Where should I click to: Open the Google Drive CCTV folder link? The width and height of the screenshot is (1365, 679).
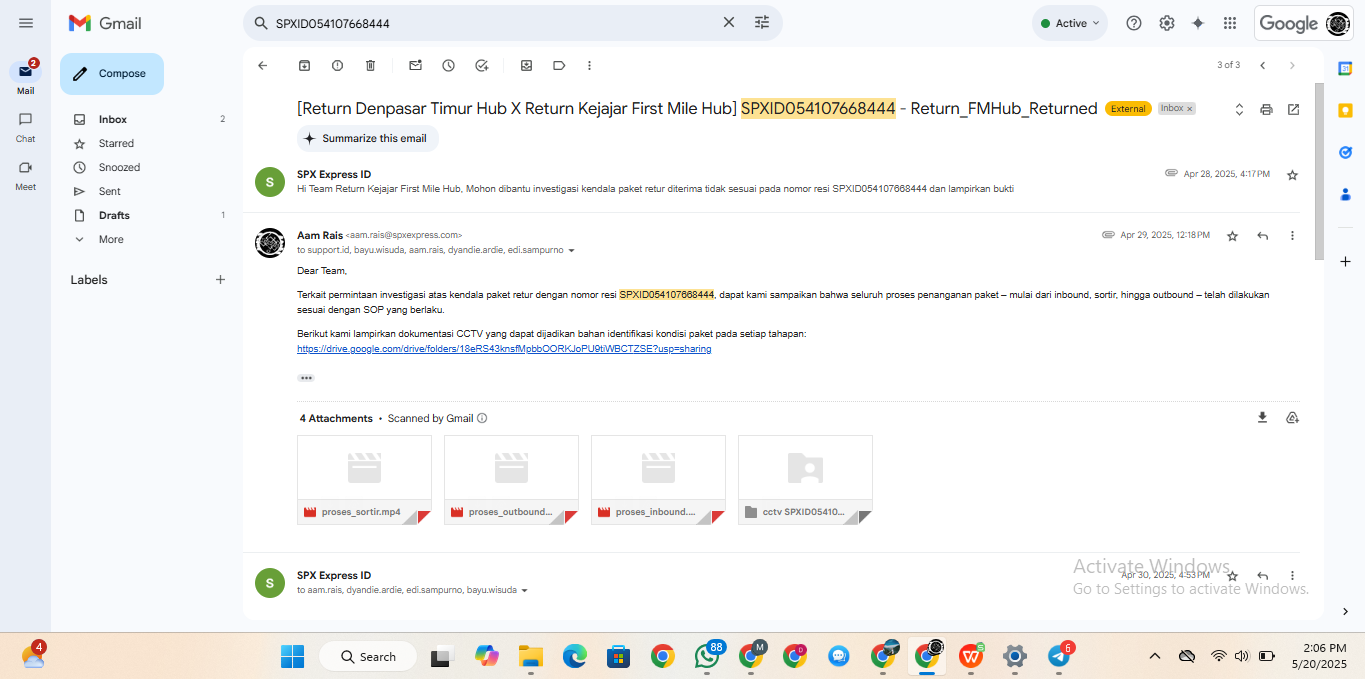pos(504,349)
